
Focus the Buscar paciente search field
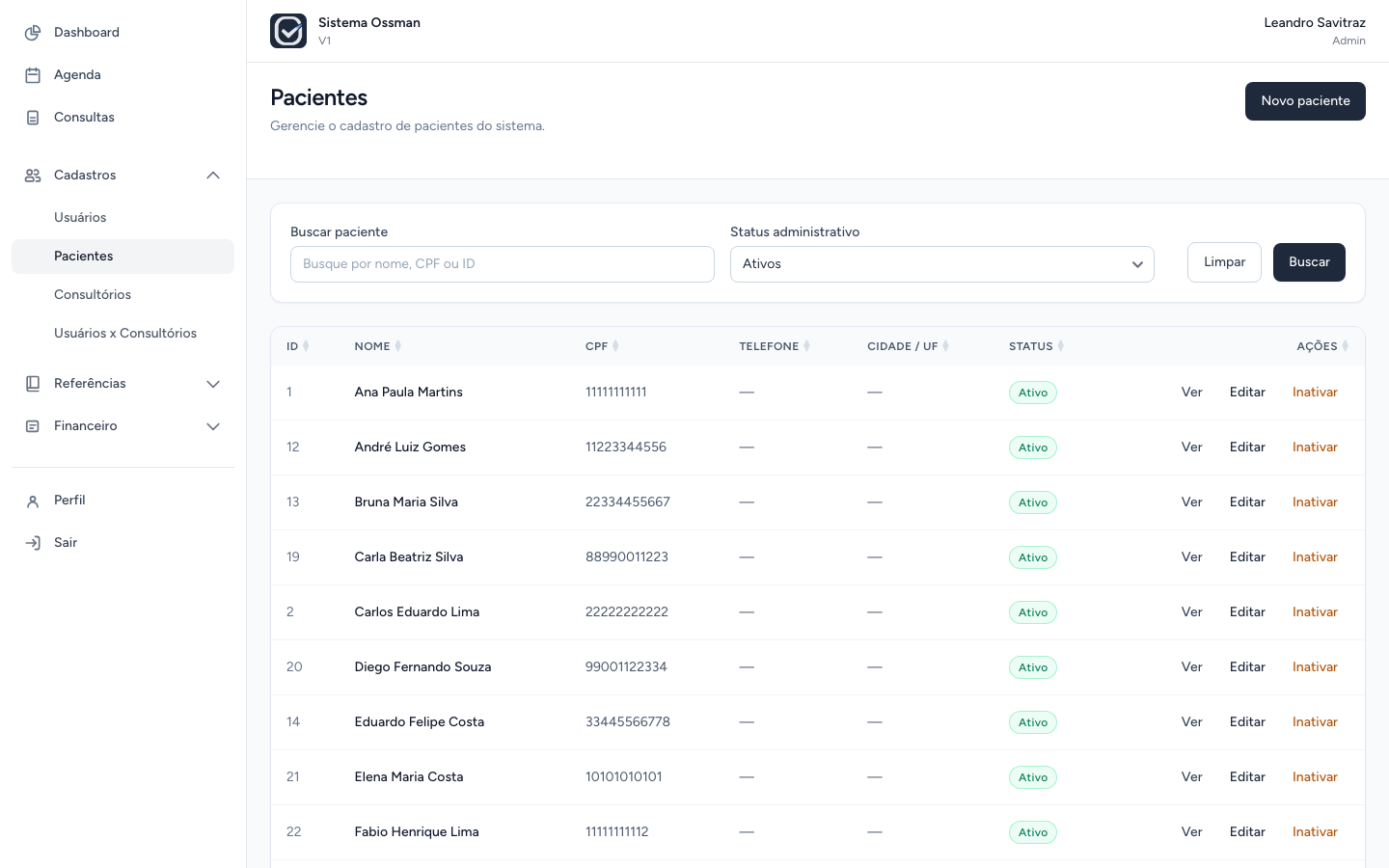click(x=503, y=264)
